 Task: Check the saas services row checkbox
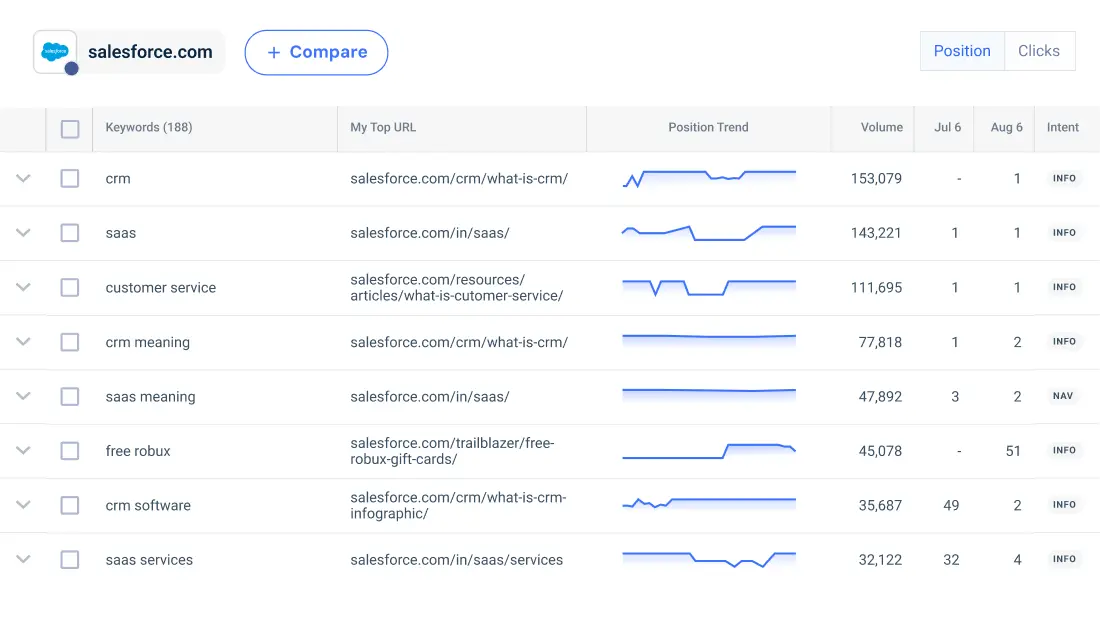coord(69,559)
